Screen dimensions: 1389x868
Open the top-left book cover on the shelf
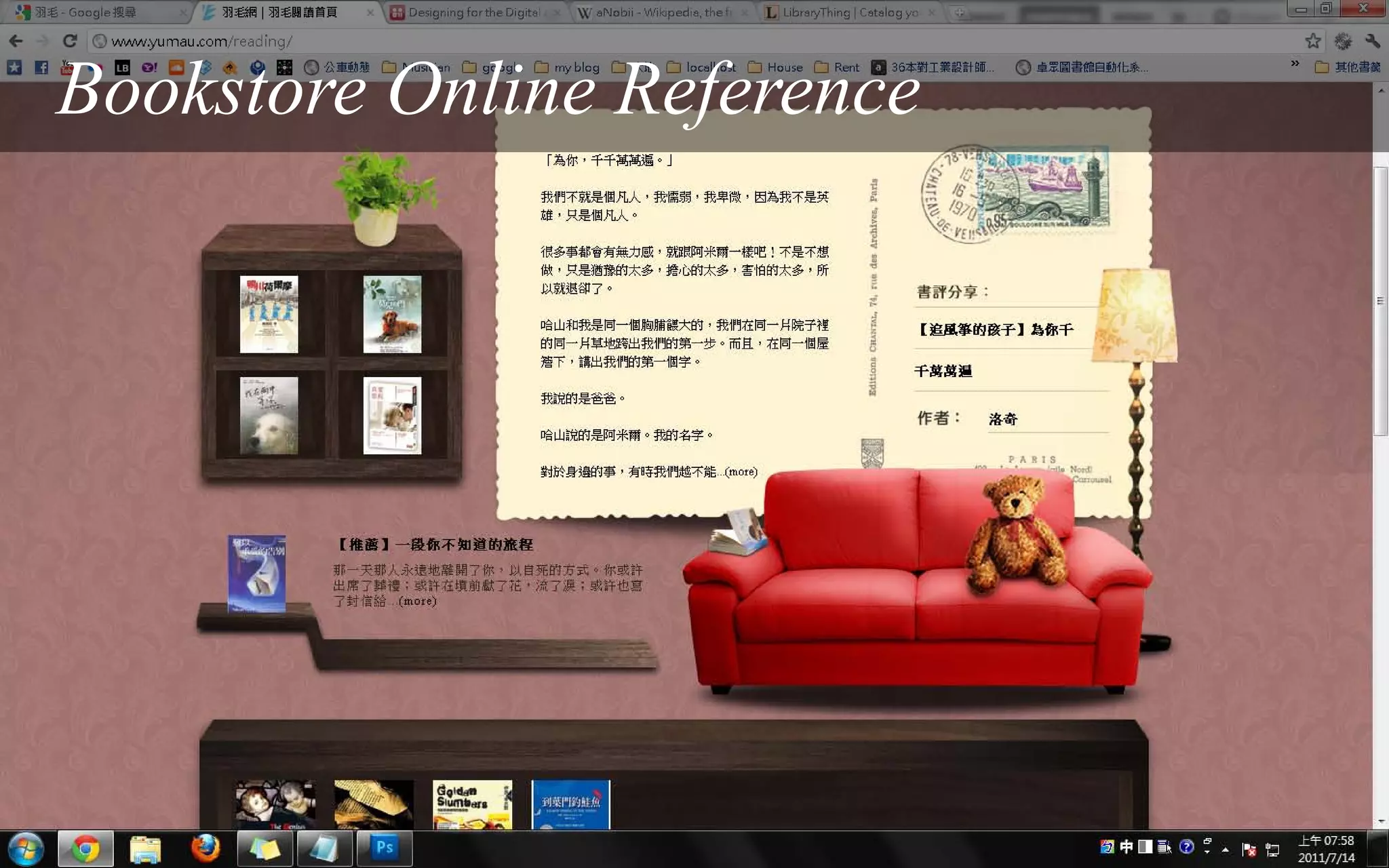tap(269, 314)
